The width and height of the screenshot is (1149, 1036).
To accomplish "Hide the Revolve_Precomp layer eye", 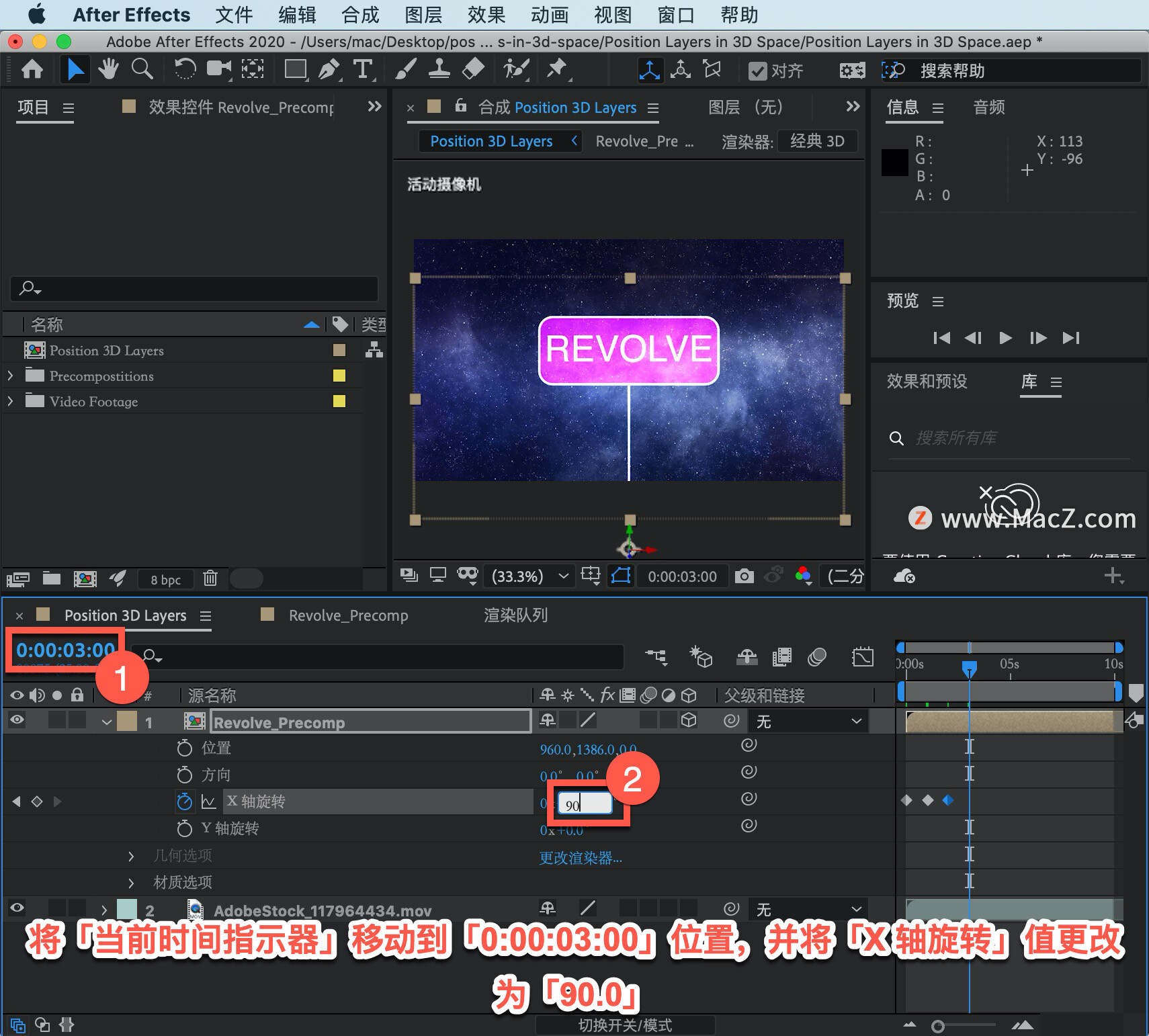I will coord(17,720).
